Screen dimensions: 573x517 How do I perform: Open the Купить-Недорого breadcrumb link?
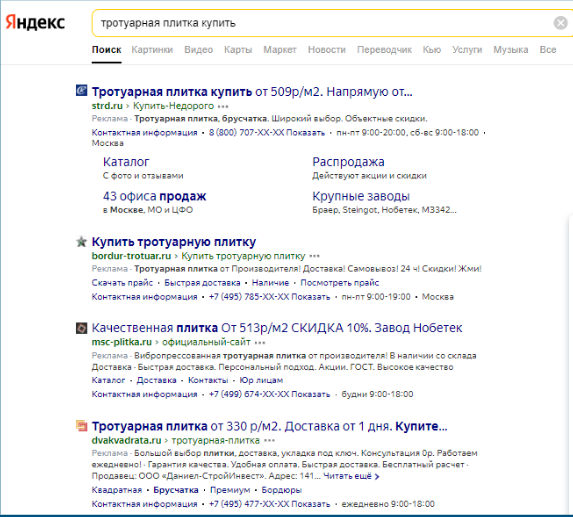[173, 106]
